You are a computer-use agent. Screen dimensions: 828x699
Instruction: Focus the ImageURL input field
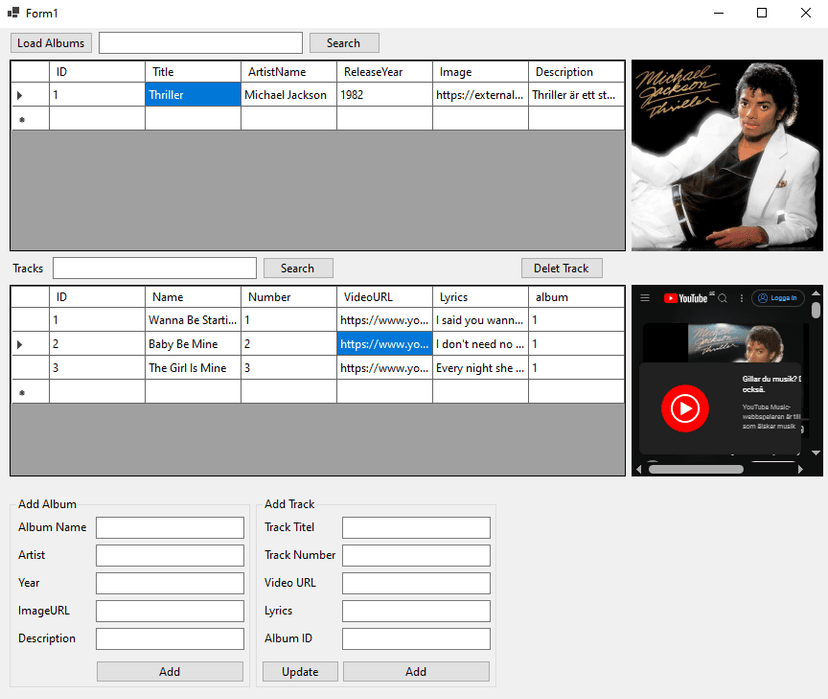coord(170,611)
